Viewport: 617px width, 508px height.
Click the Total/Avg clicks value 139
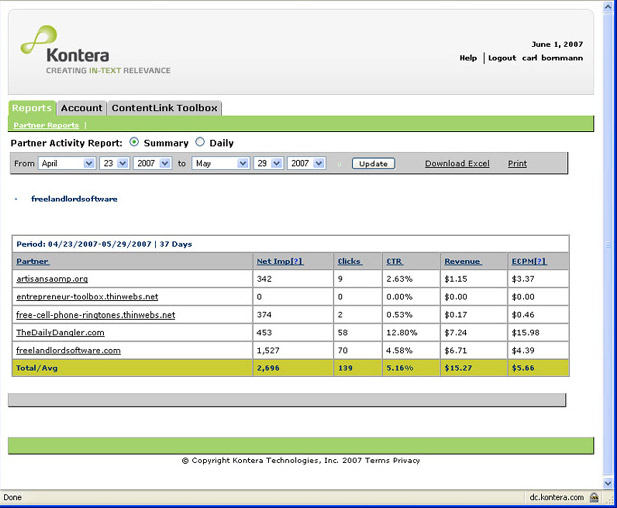[x=345, y=368]
